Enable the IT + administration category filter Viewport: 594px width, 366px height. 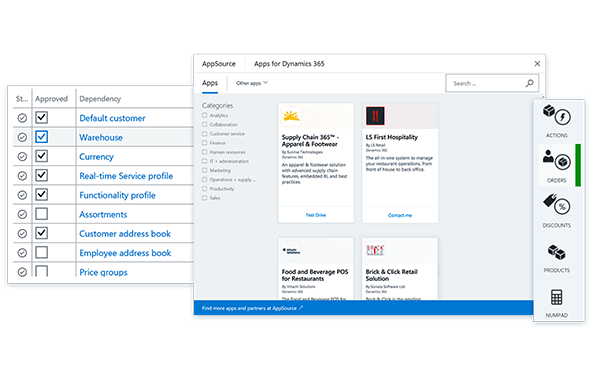tap(205, 161)
